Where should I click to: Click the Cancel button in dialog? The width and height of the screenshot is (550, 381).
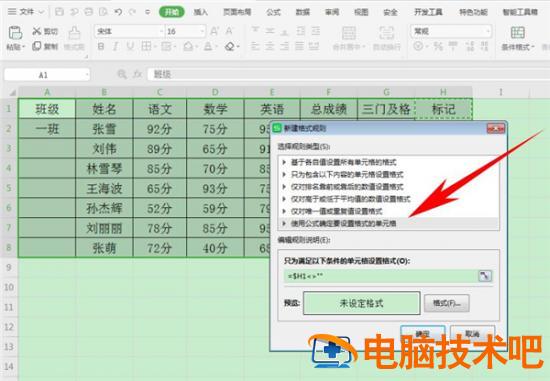click(x=472, y=333)
